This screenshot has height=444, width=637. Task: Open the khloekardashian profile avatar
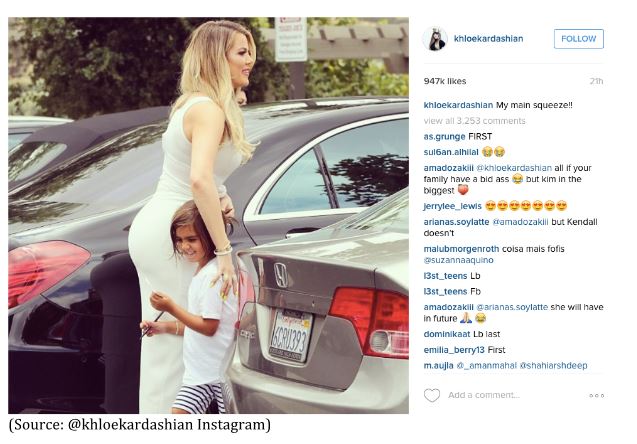435,39
